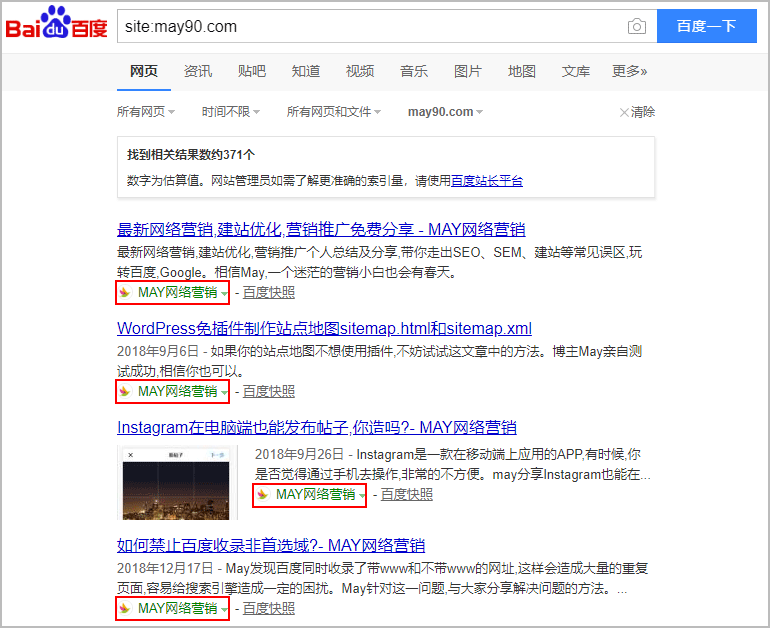Viewport: 770px width, 628px height.
Task: Open the 时间不限 time filter dropdown
Action: coord(231,112)
